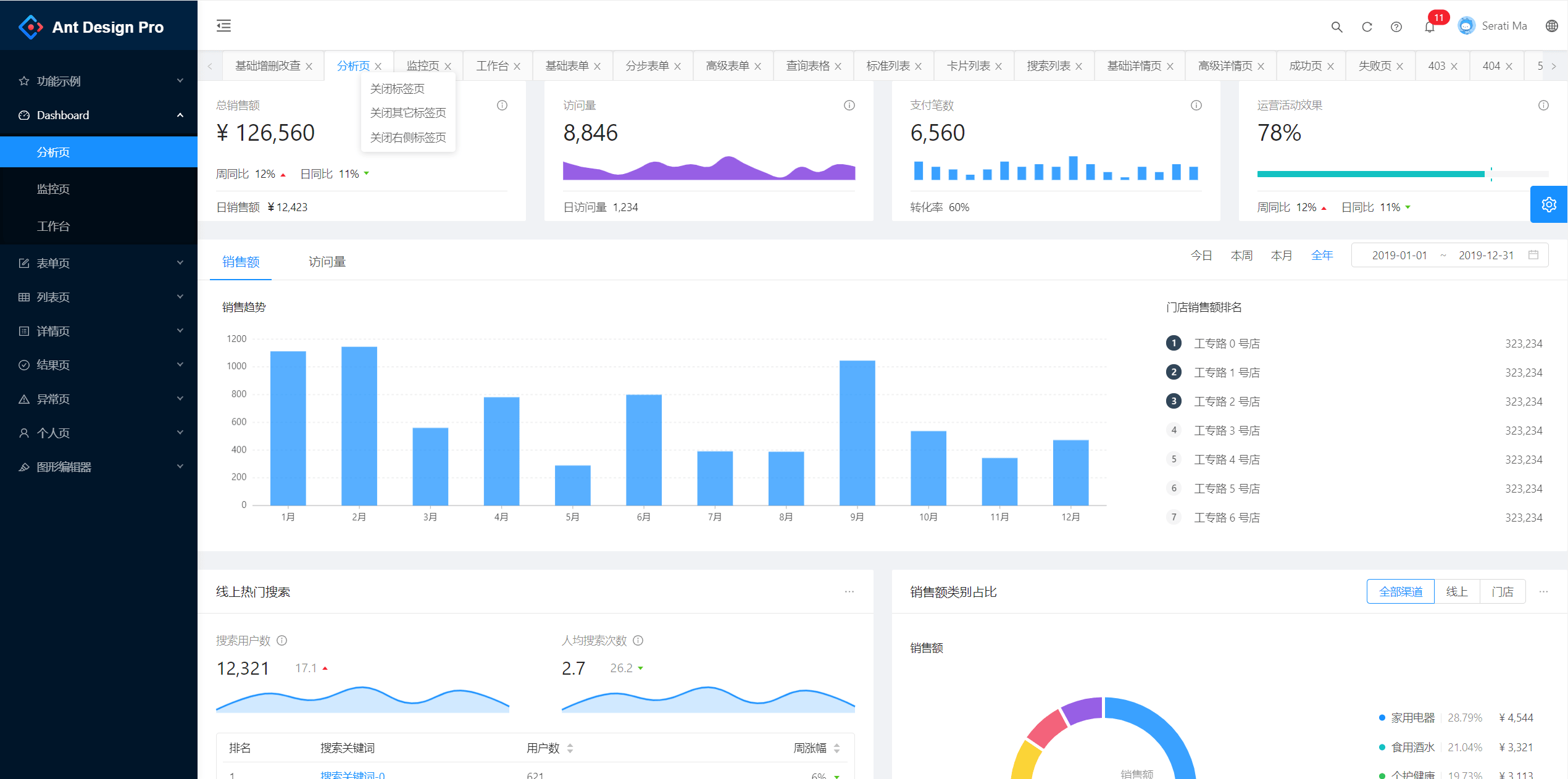
Task: Open the header search icon
Action: [1337, 27]
